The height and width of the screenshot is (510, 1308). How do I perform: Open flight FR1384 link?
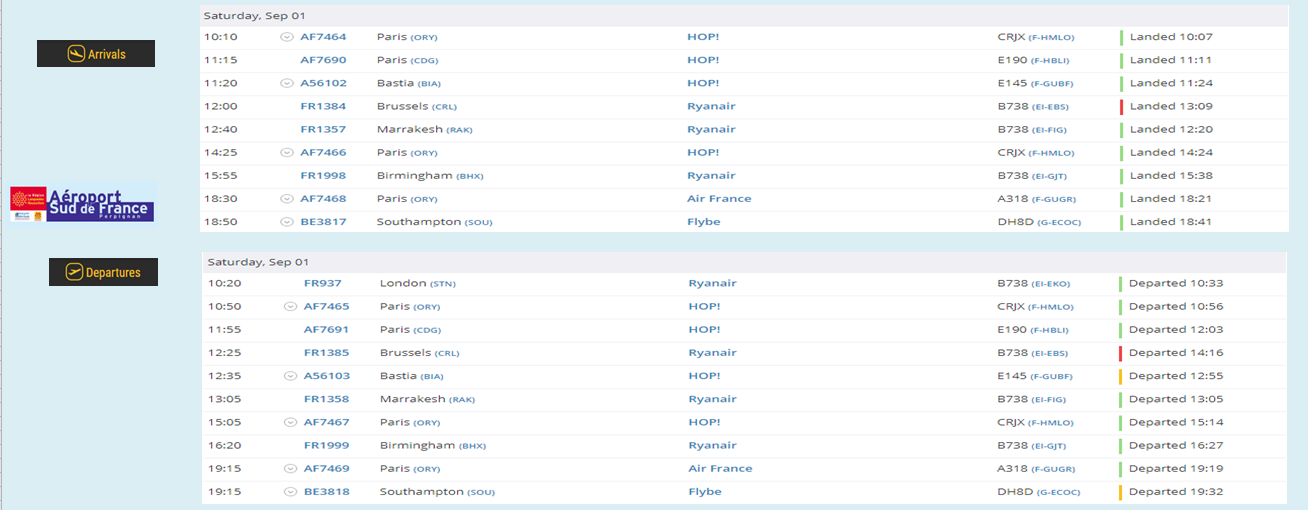(323, 106)
